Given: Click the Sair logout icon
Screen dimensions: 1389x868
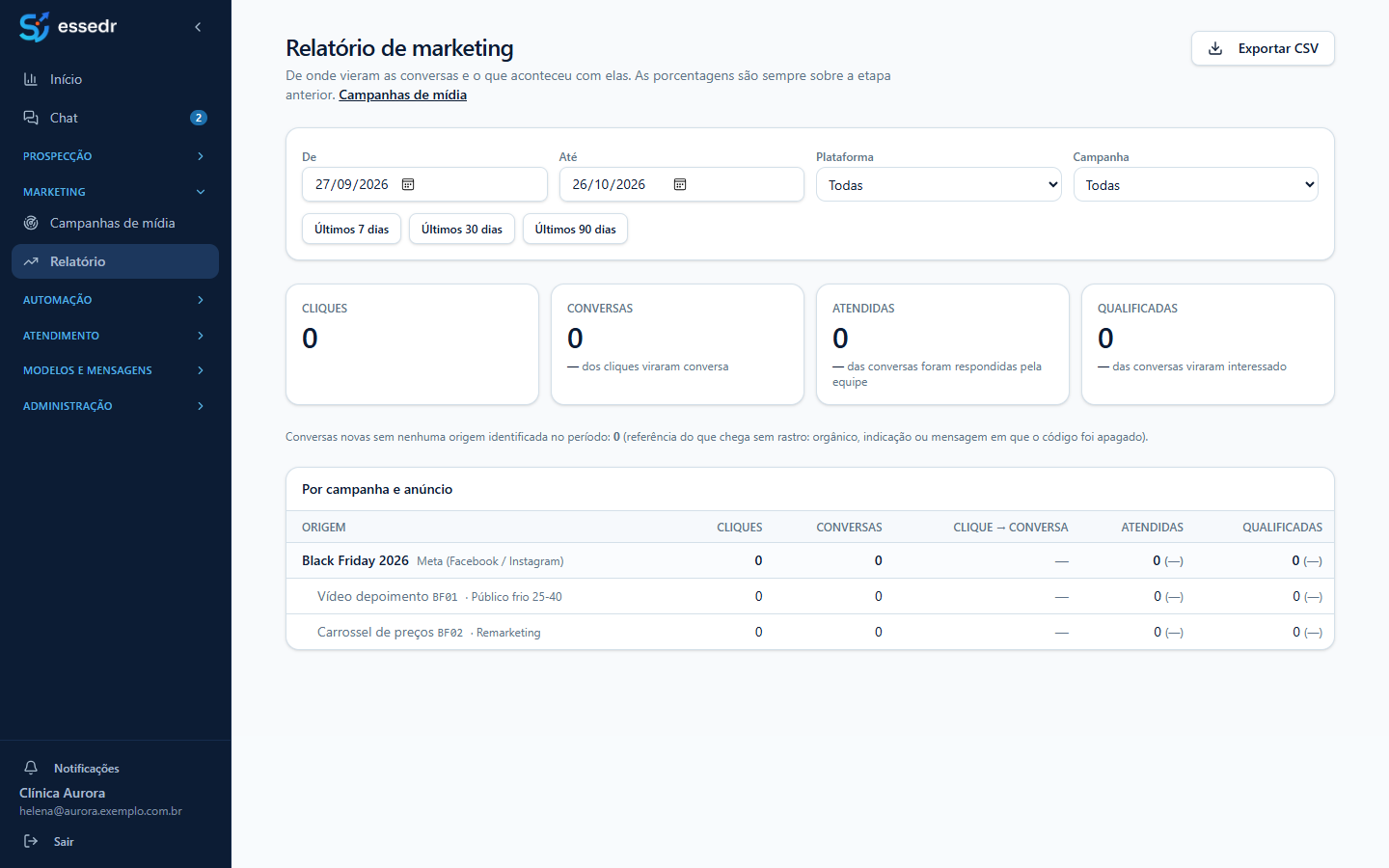Looking at the screenshot, I should 31,841.
